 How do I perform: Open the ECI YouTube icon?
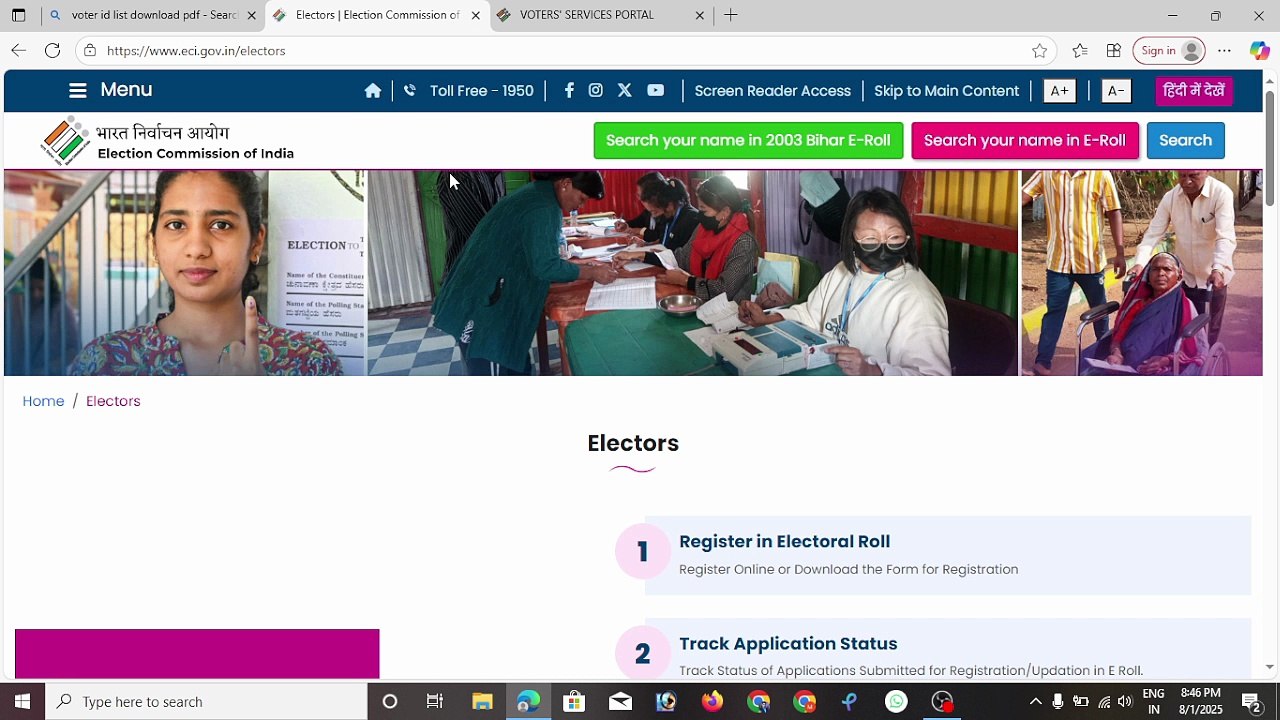656,90
